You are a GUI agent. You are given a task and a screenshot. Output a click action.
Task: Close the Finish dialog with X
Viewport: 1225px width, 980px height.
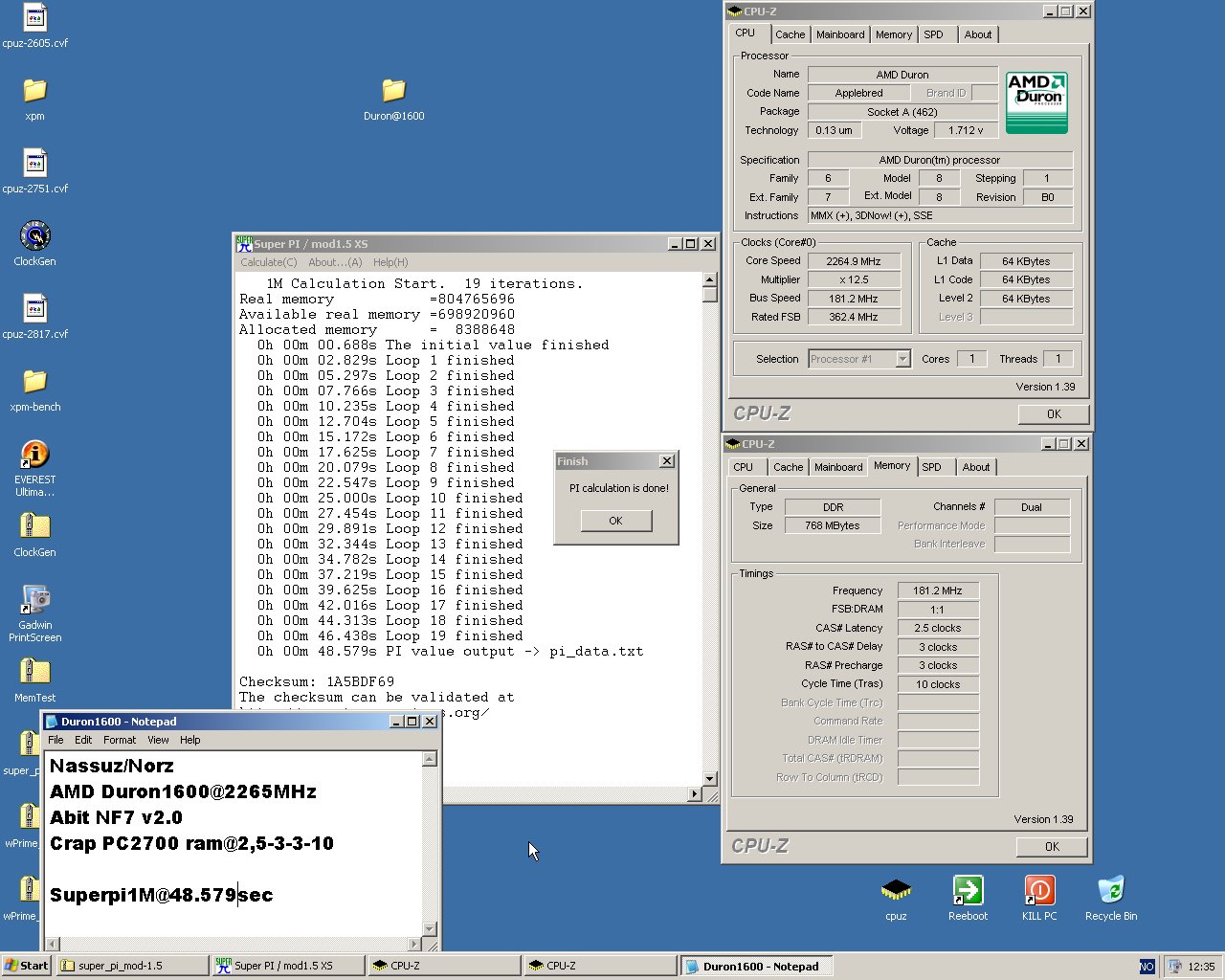[x=667, y=461]
